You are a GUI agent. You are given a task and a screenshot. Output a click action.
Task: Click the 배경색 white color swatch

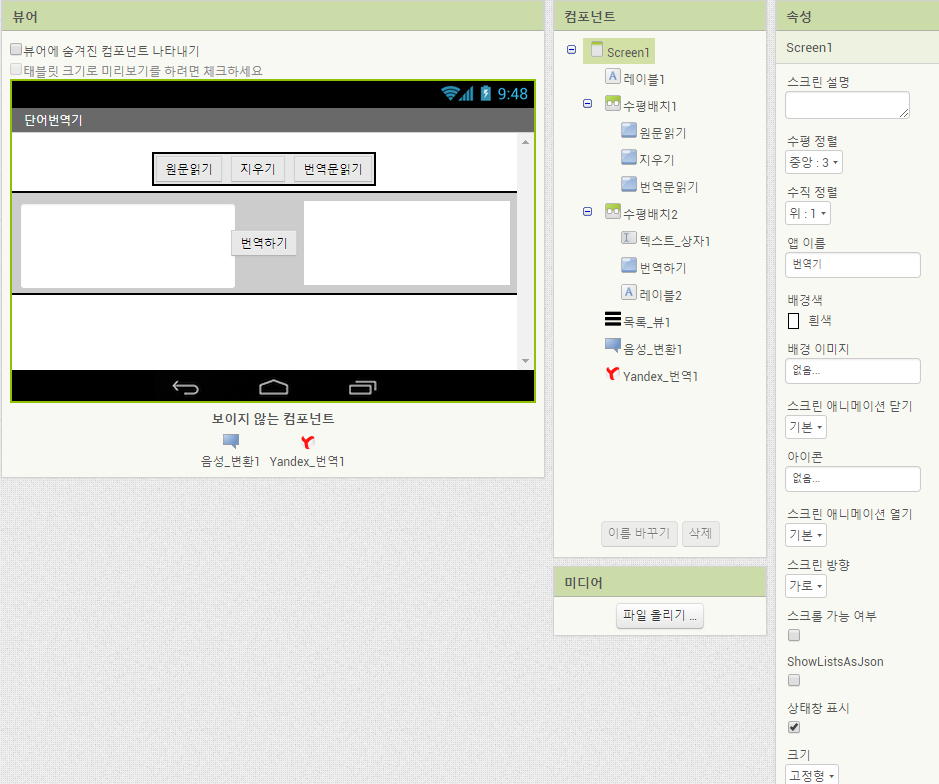pyautogui.click(x=794, y=321)
